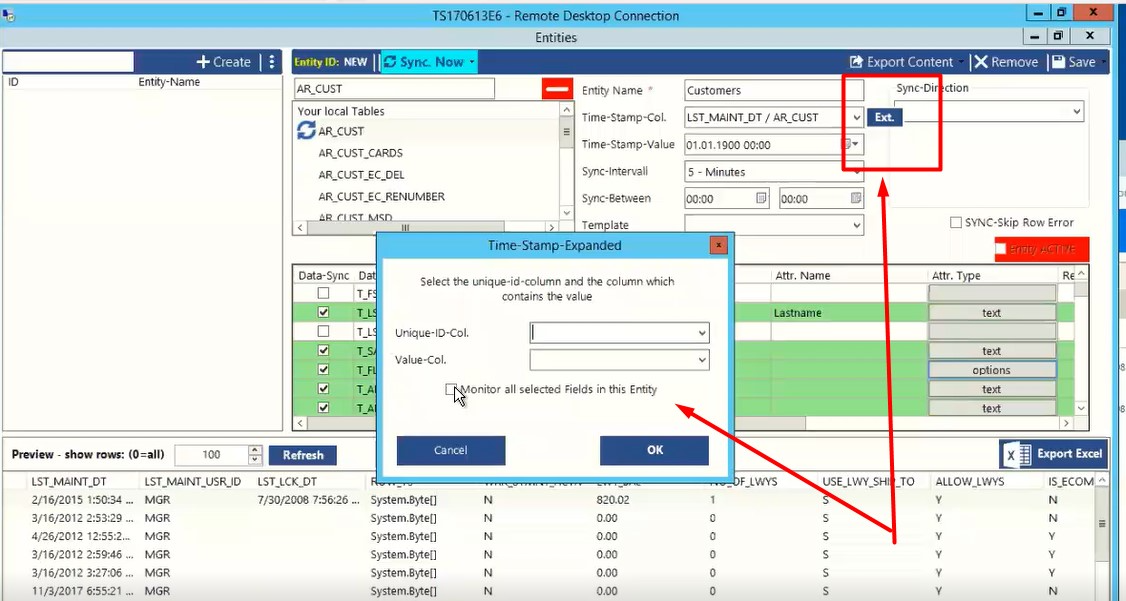Toggle SYNC-Skip Row Error checkbox

(x=956, y=223)
